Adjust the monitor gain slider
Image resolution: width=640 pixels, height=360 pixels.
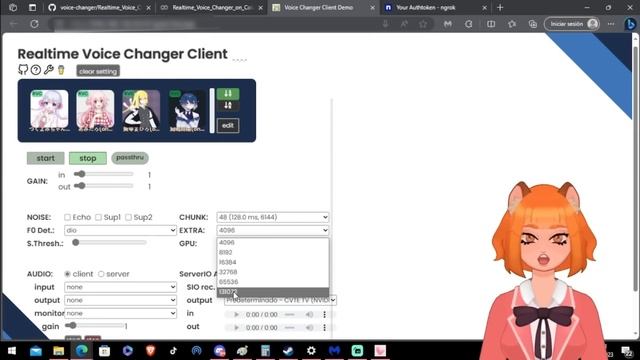pyautogui.click(x=95, y=326)
